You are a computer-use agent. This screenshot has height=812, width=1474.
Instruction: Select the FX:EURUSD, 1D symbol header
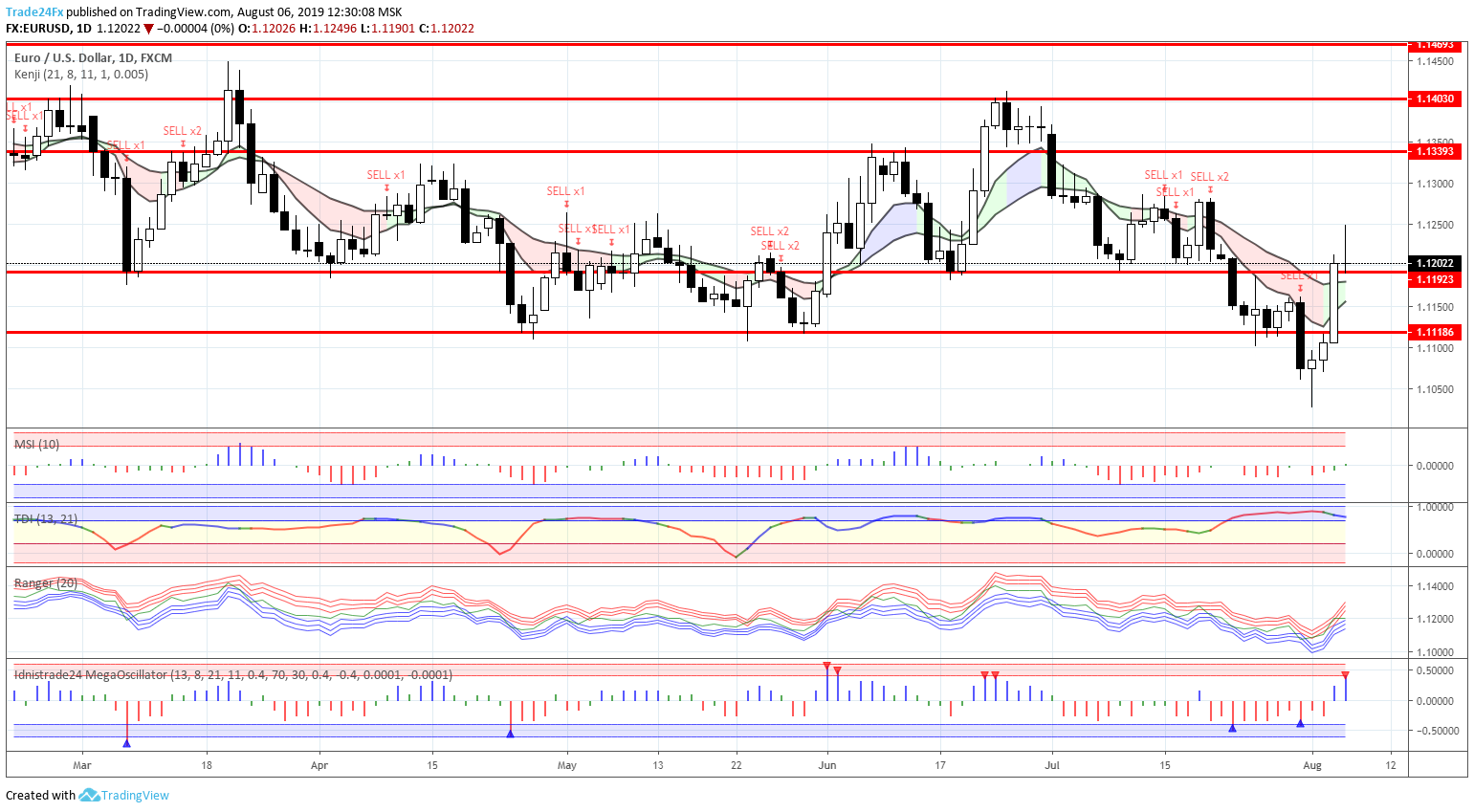49,29
